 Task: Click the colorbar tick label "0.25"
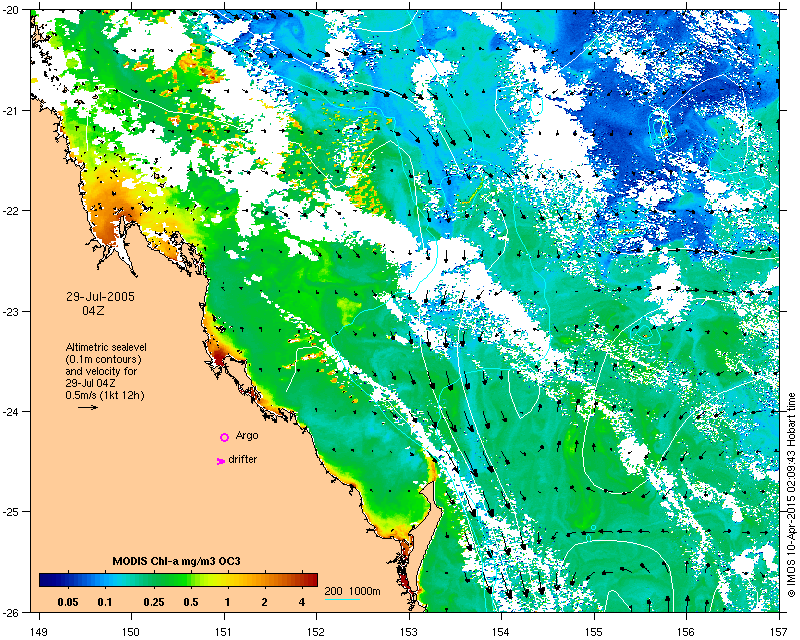tap(154, 602)
